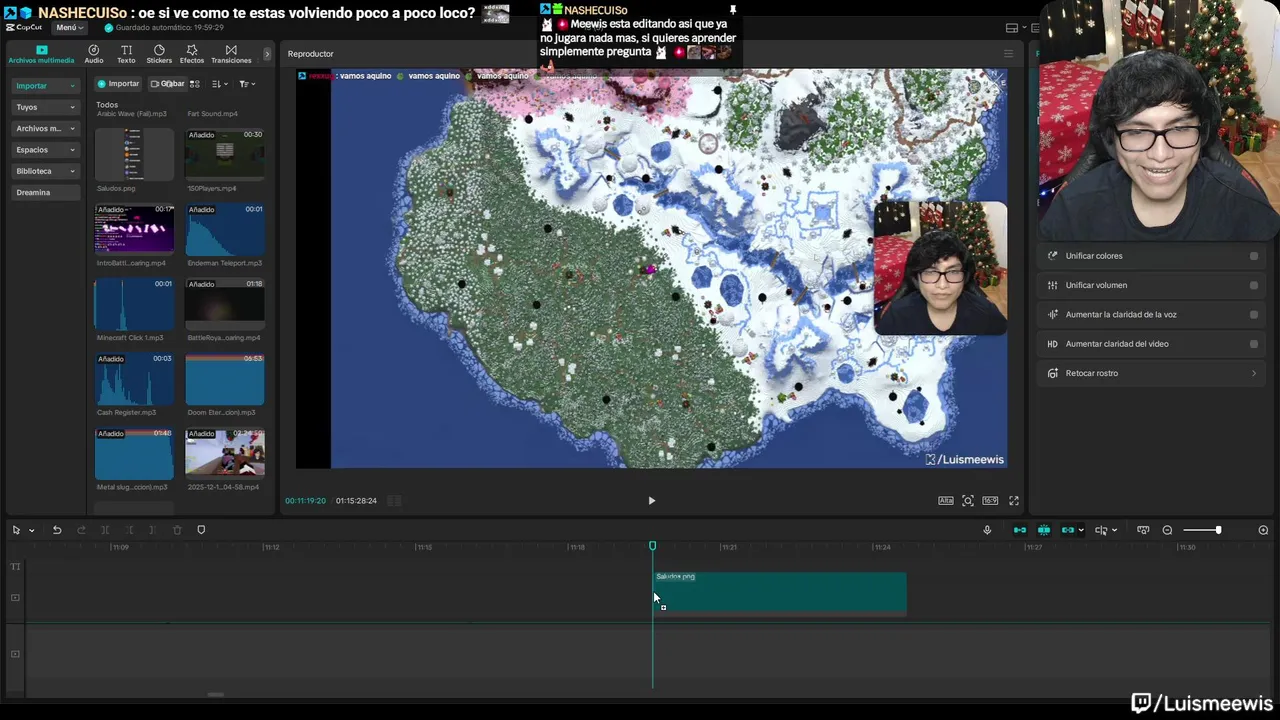The image size is (1280, 720).
Task: Switch media grid view layout icon
Action: [x=195, y=84]
